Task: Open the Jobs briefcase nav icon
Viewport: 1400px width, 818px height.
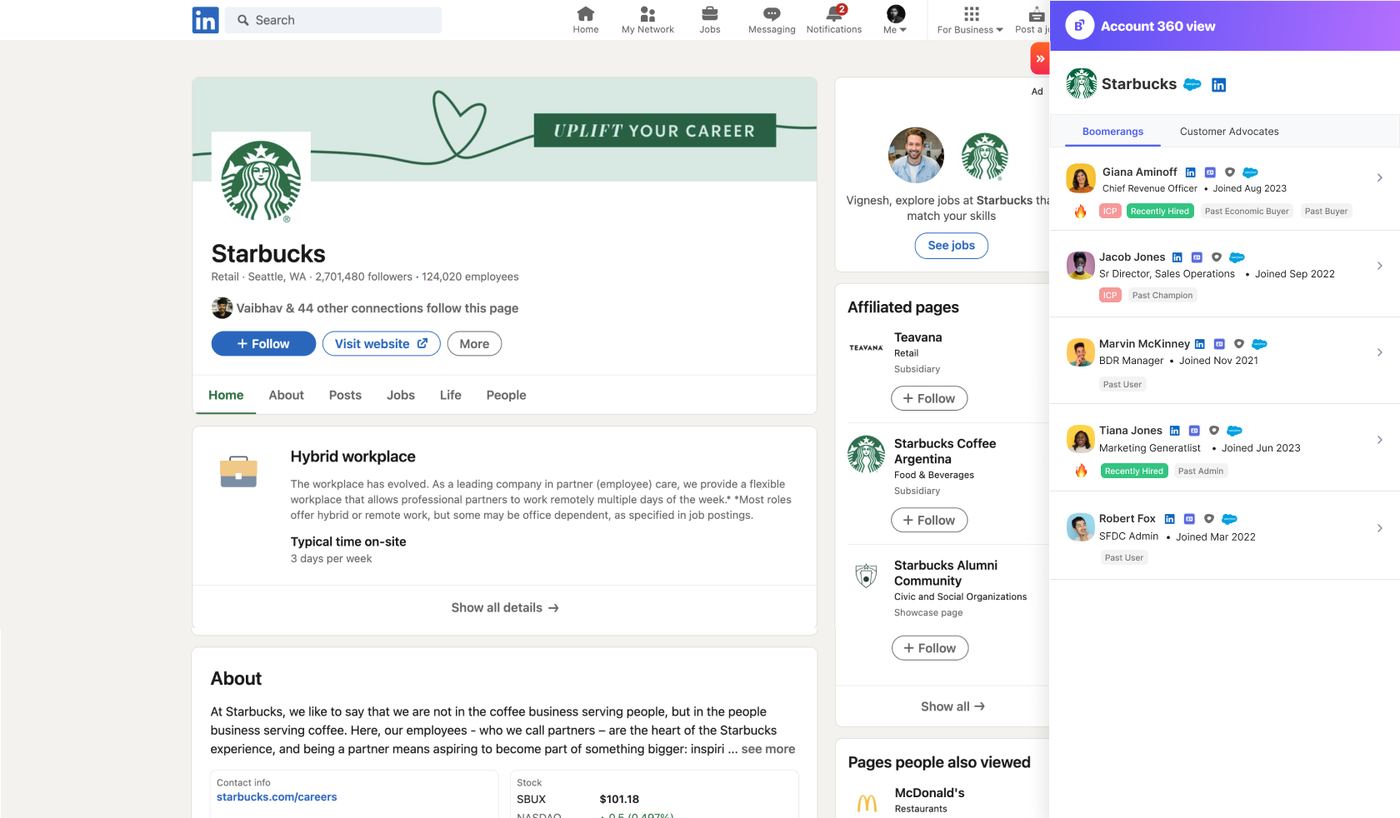Action: coord(710,20)
